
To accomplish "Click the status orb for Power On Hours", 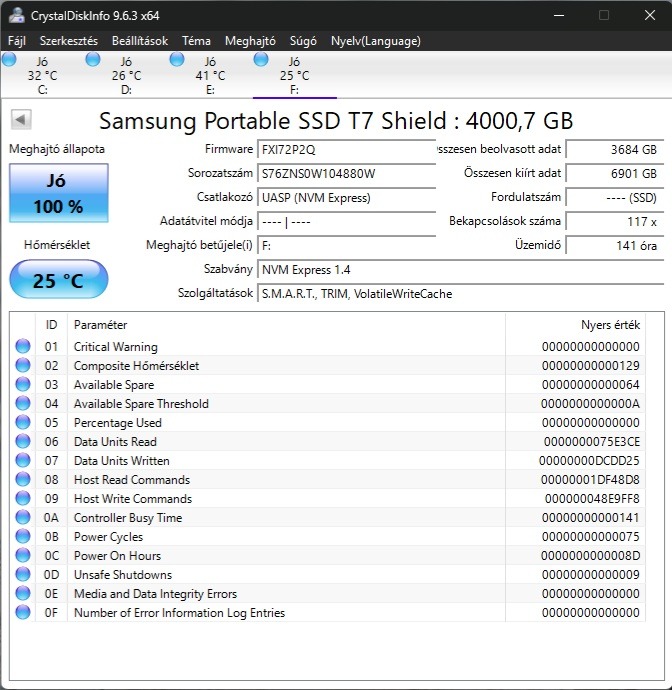I will click(23, 555).
